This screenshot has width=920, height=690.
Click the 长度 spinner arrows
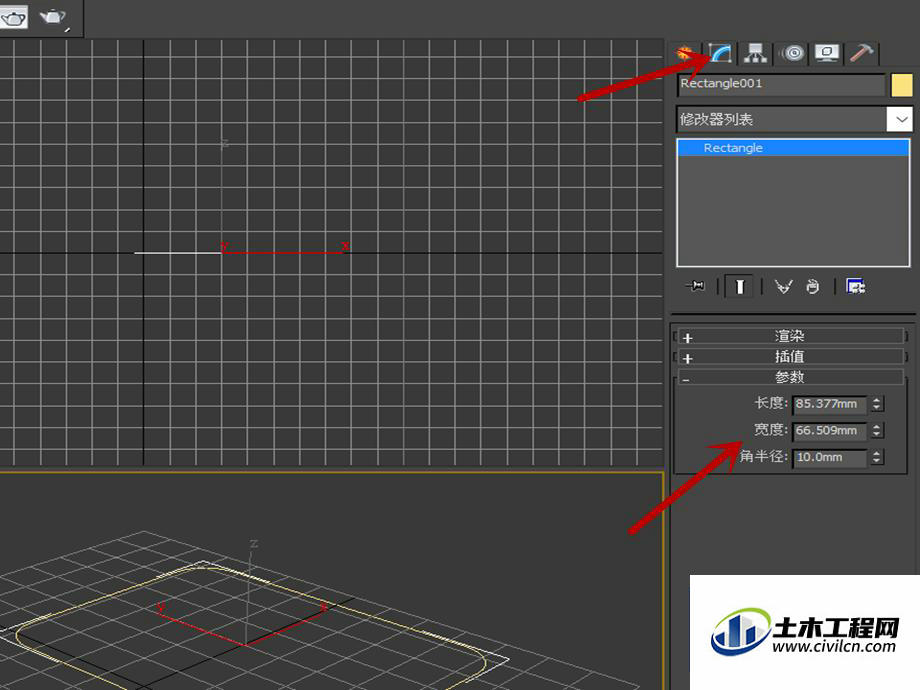click(877, 404)
